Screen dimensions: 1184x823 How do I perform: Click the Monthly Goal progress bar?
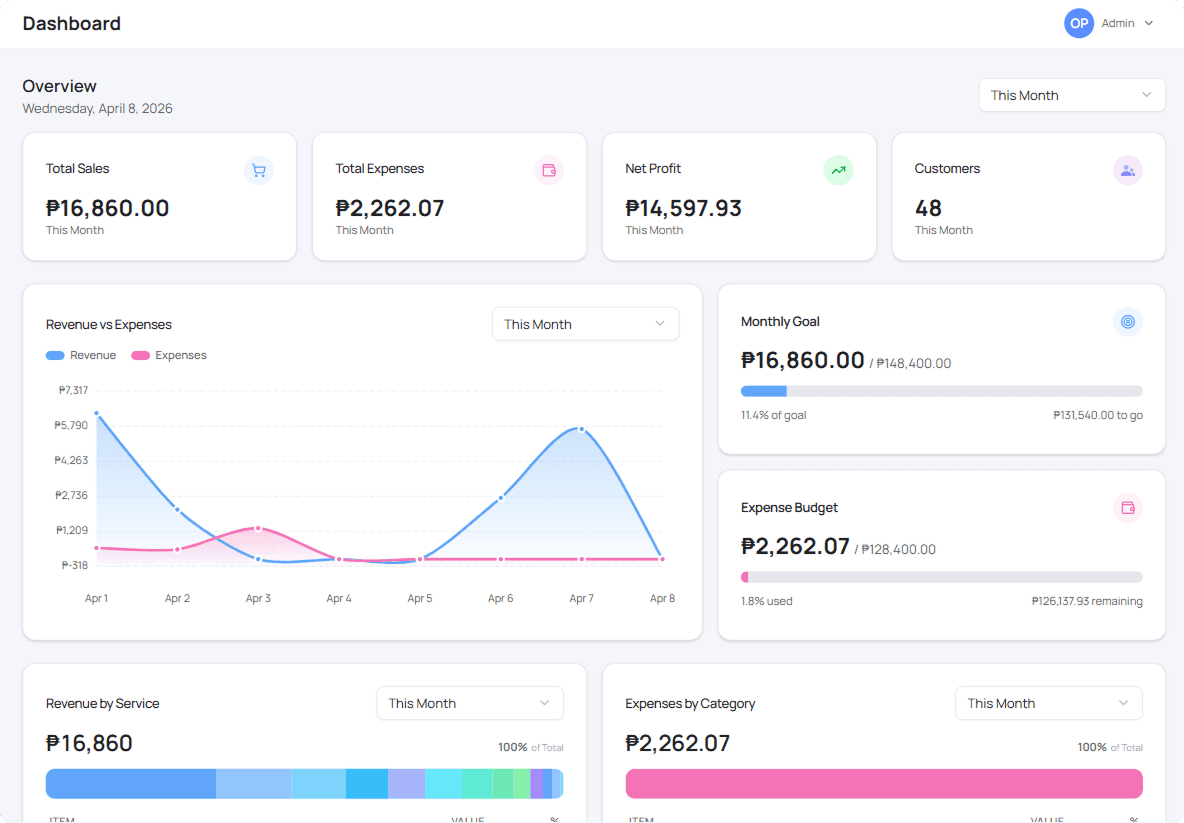pos(941,391)
